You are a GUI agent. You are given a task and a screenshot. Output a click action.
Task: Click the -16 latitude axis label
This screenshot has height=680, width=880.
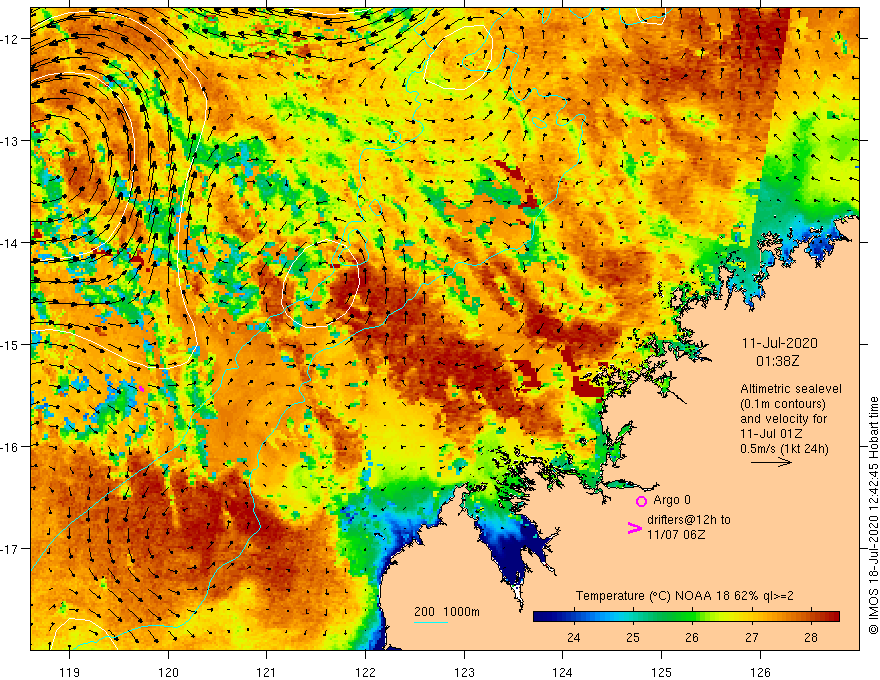[10, 447]
